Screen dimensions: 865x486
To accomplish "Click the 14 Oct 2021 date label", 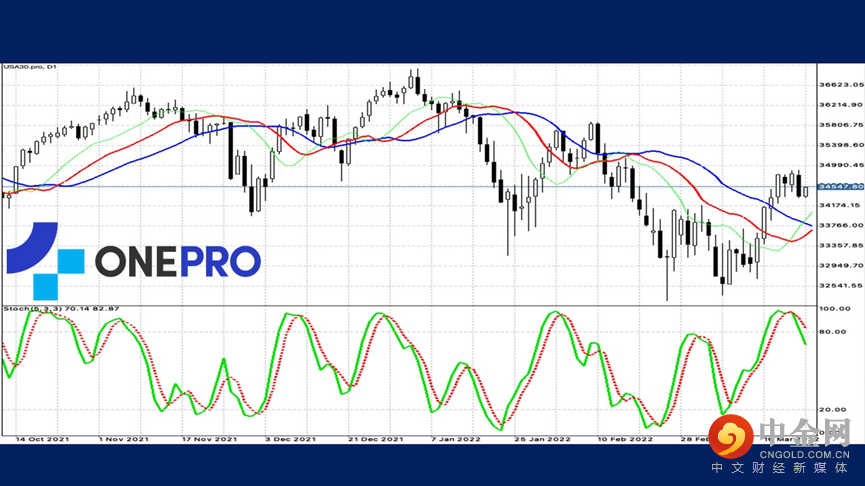I will (42, 439).
